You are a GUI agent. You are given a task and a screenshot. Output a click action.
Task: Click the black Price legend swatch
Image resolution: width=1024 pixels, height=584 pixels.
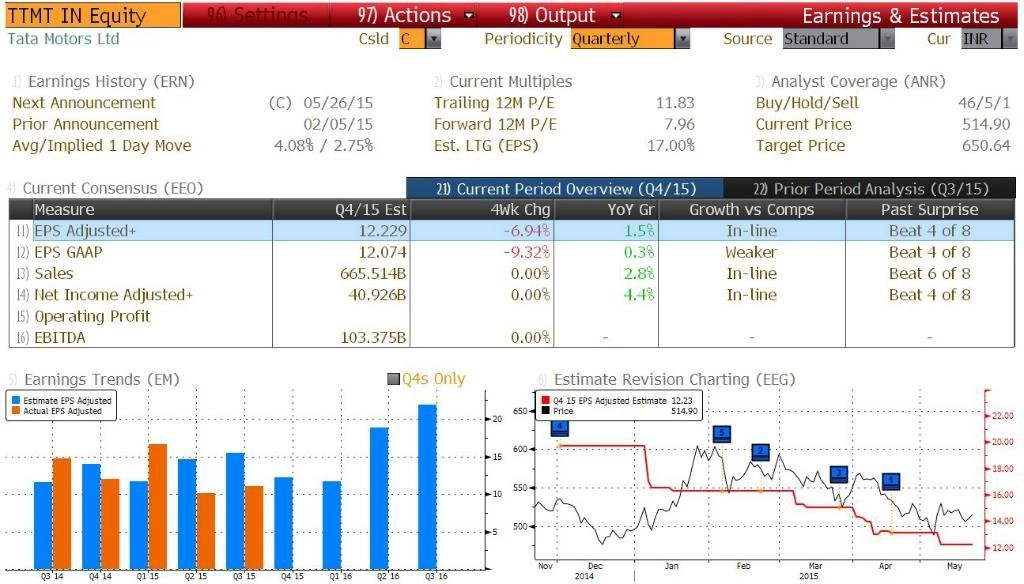click(545, 411)
